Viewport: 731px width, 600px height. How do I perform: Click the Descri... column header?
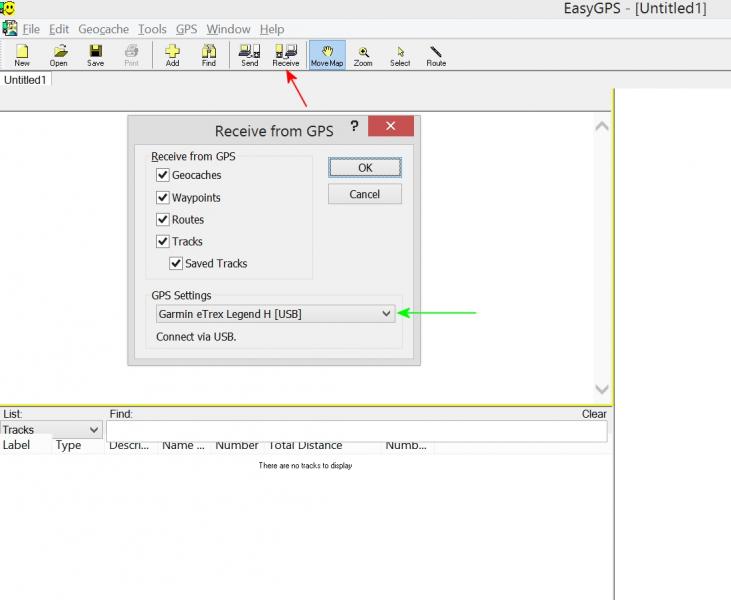(x=129, y=445)
